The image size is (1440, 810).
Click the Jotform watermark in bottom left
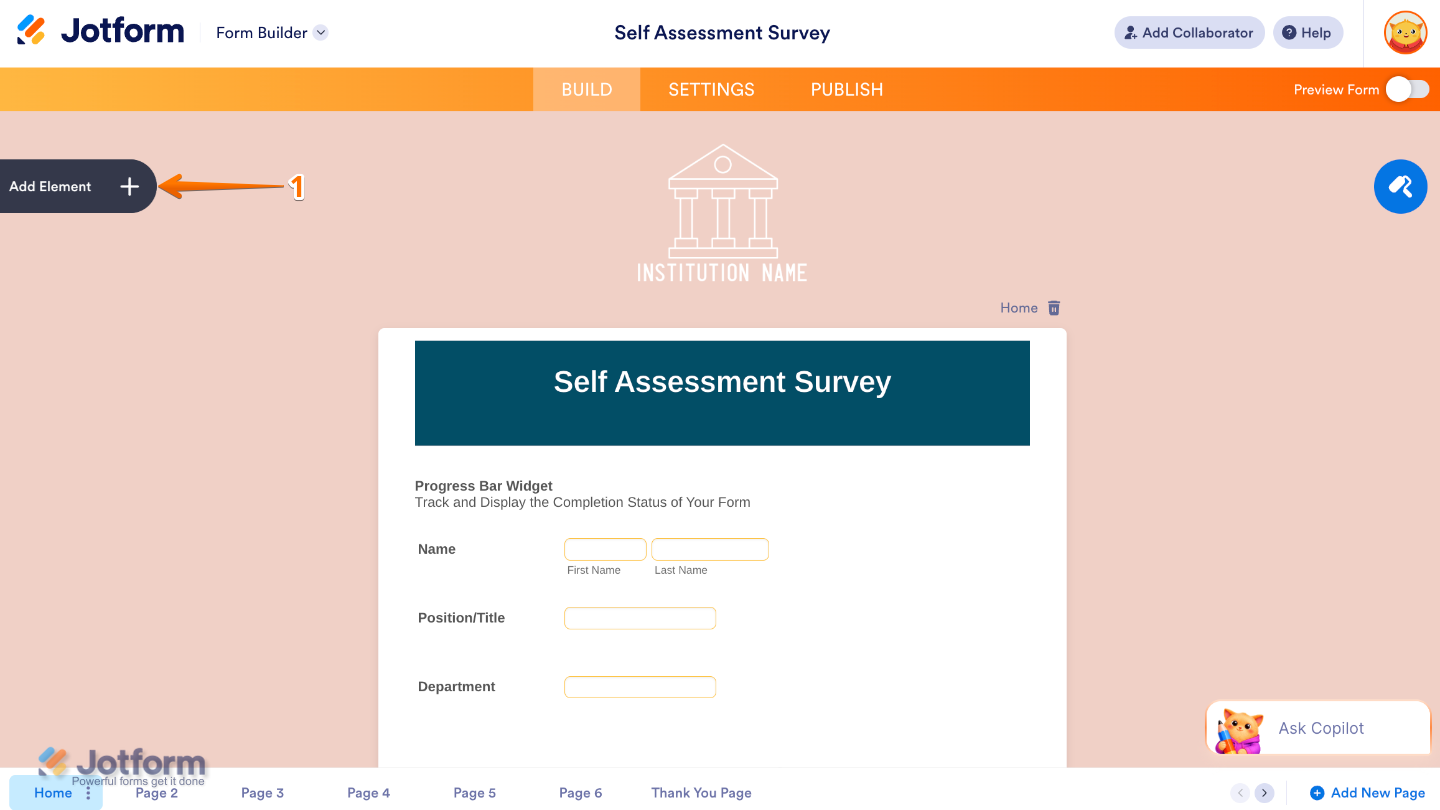(x=122, y=763)
